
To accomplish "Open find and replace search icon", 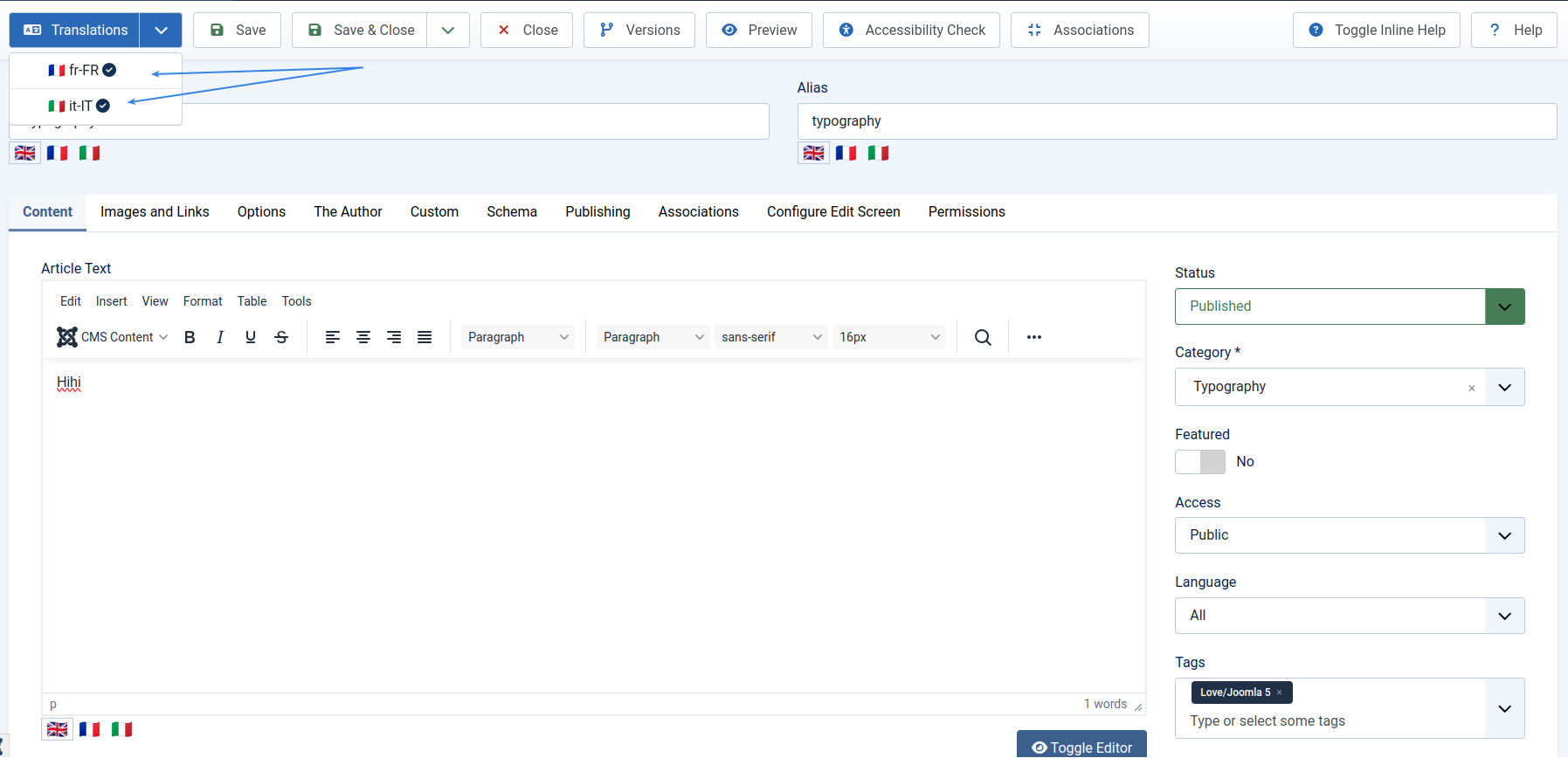I will [x=983, y=337].
